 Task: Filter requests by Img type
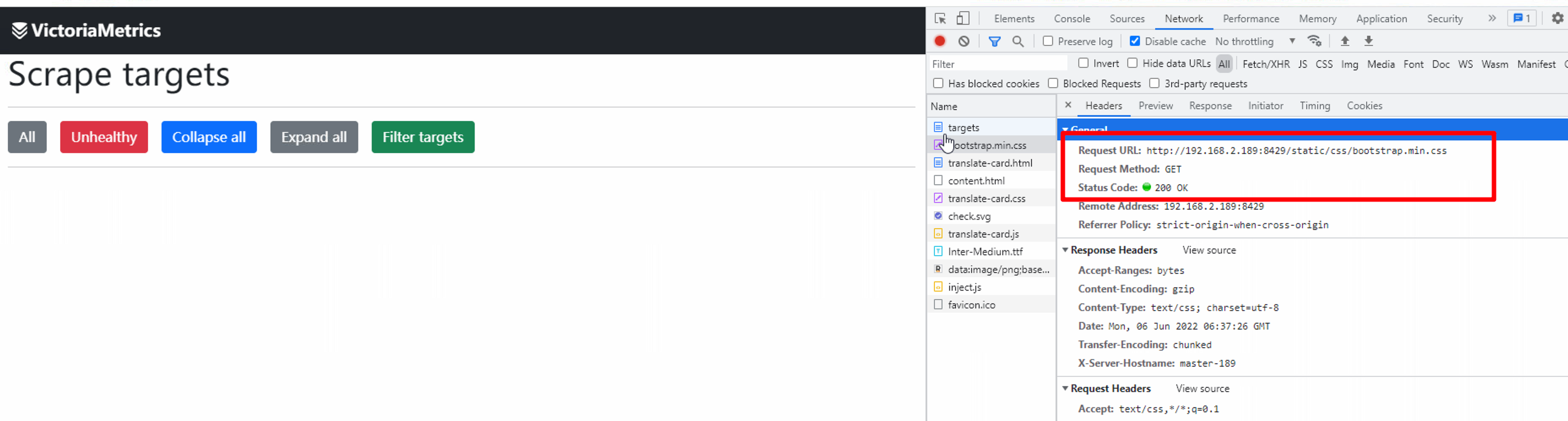coord(1350,64)
